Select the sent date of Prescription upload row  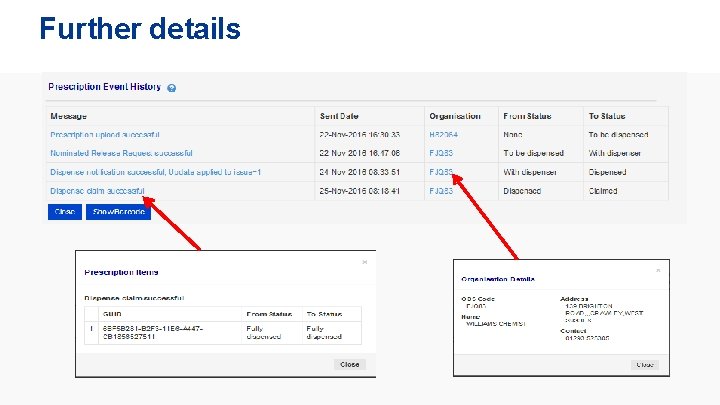360,135
